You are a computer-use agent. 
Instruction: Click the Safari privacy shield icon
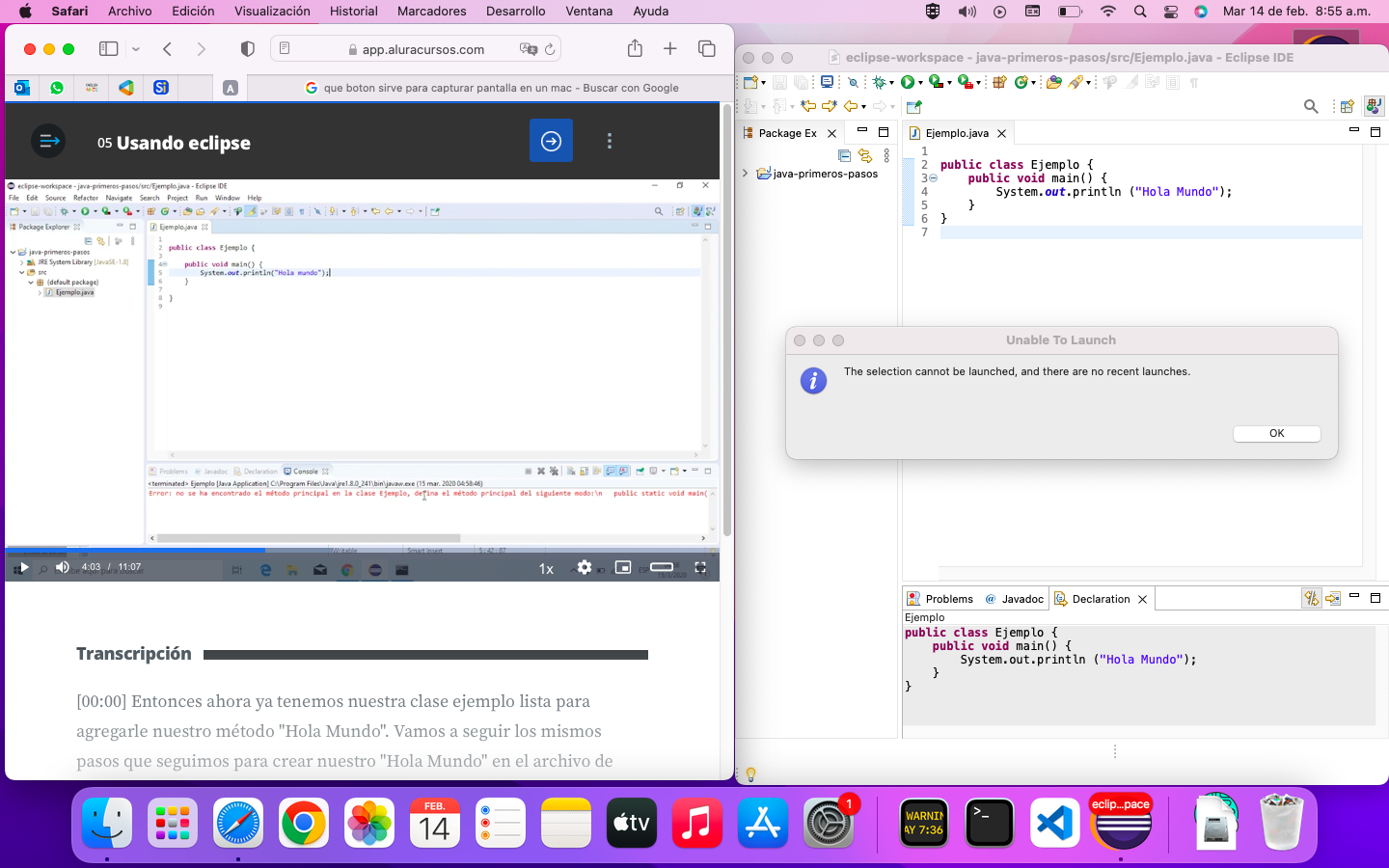[x=248, y=48]
